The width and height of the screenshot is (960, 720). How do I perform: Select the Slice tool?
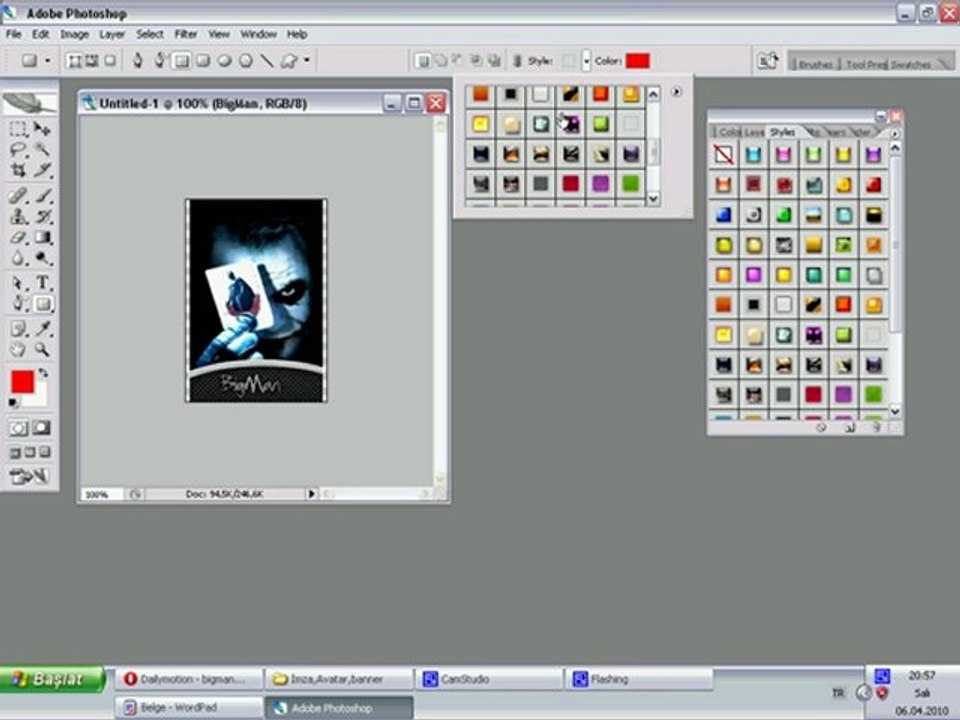[x=42, y=170]
